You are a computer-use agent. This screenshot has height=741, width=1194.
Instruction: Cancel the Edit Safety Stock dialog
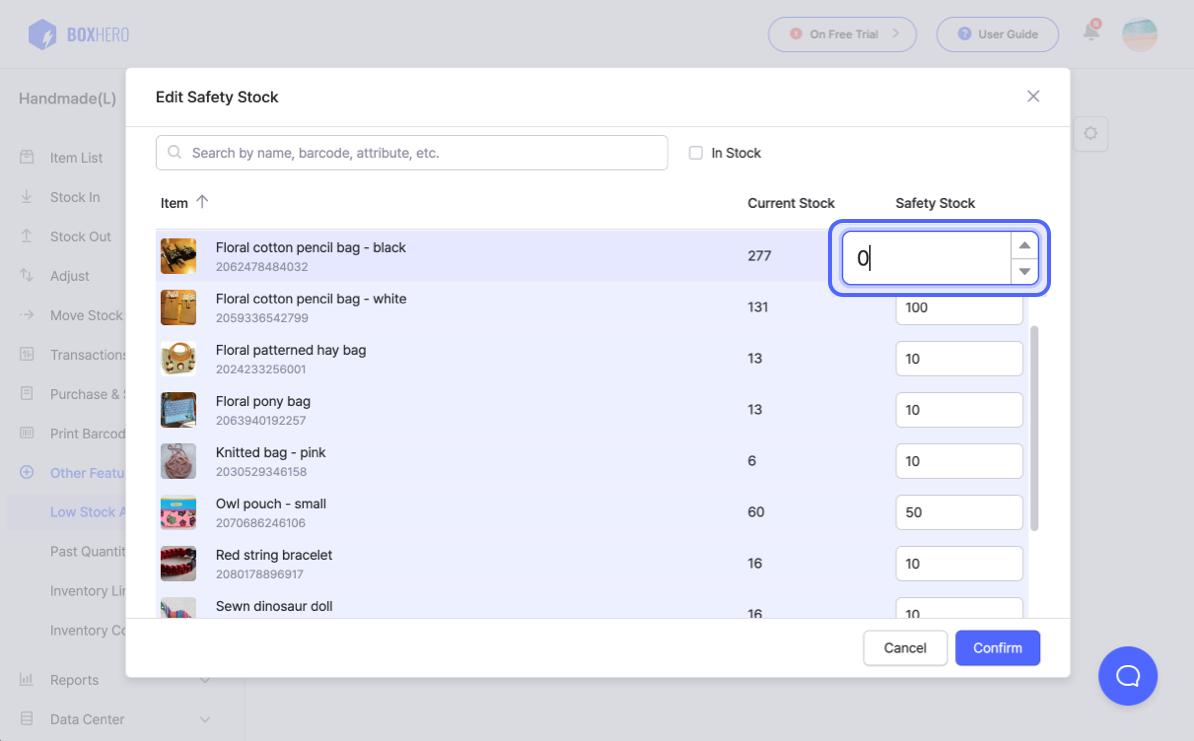click(x=904, y=648)
